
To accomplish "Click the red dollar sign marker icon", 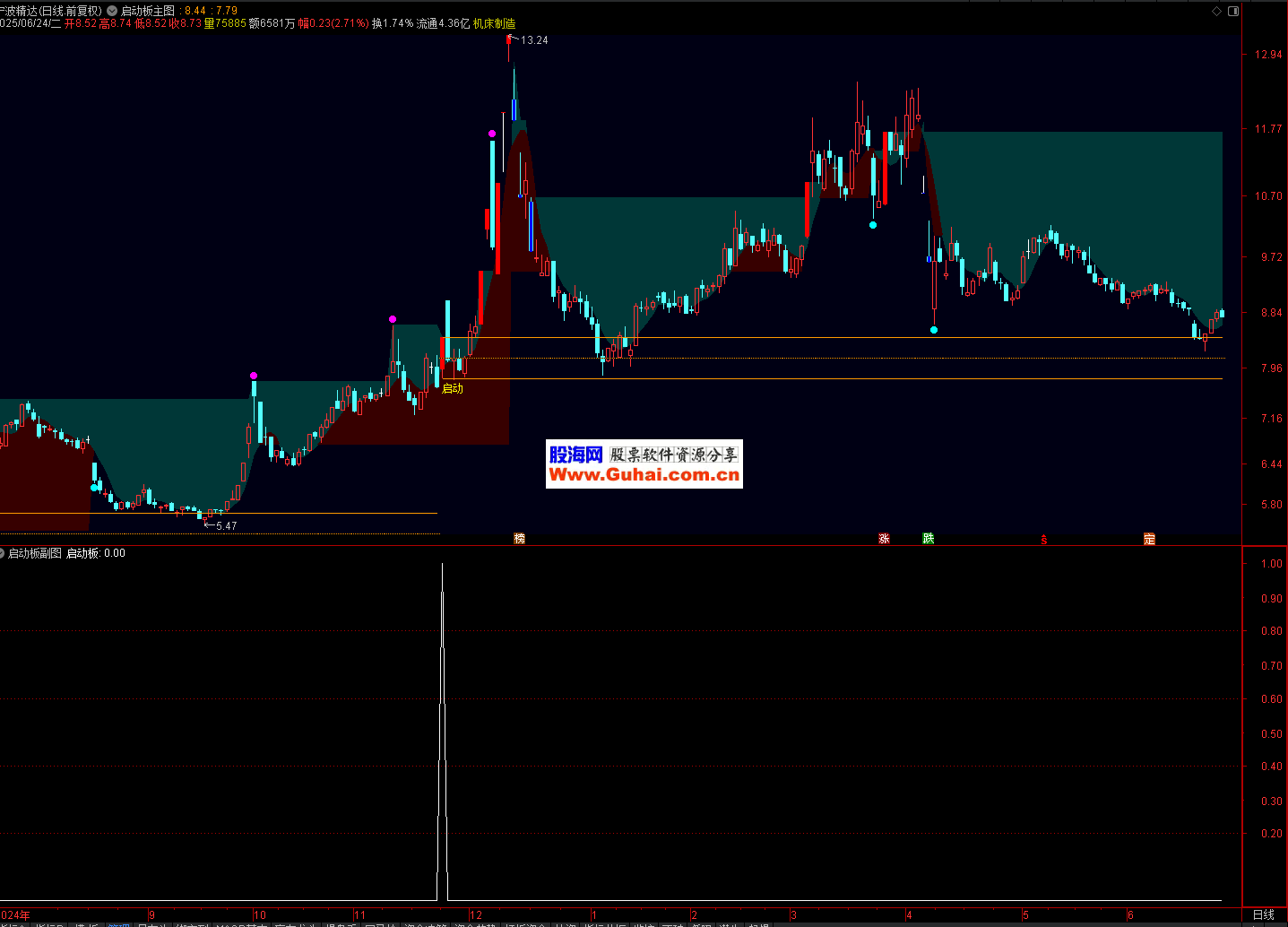I will point(1043,540).
